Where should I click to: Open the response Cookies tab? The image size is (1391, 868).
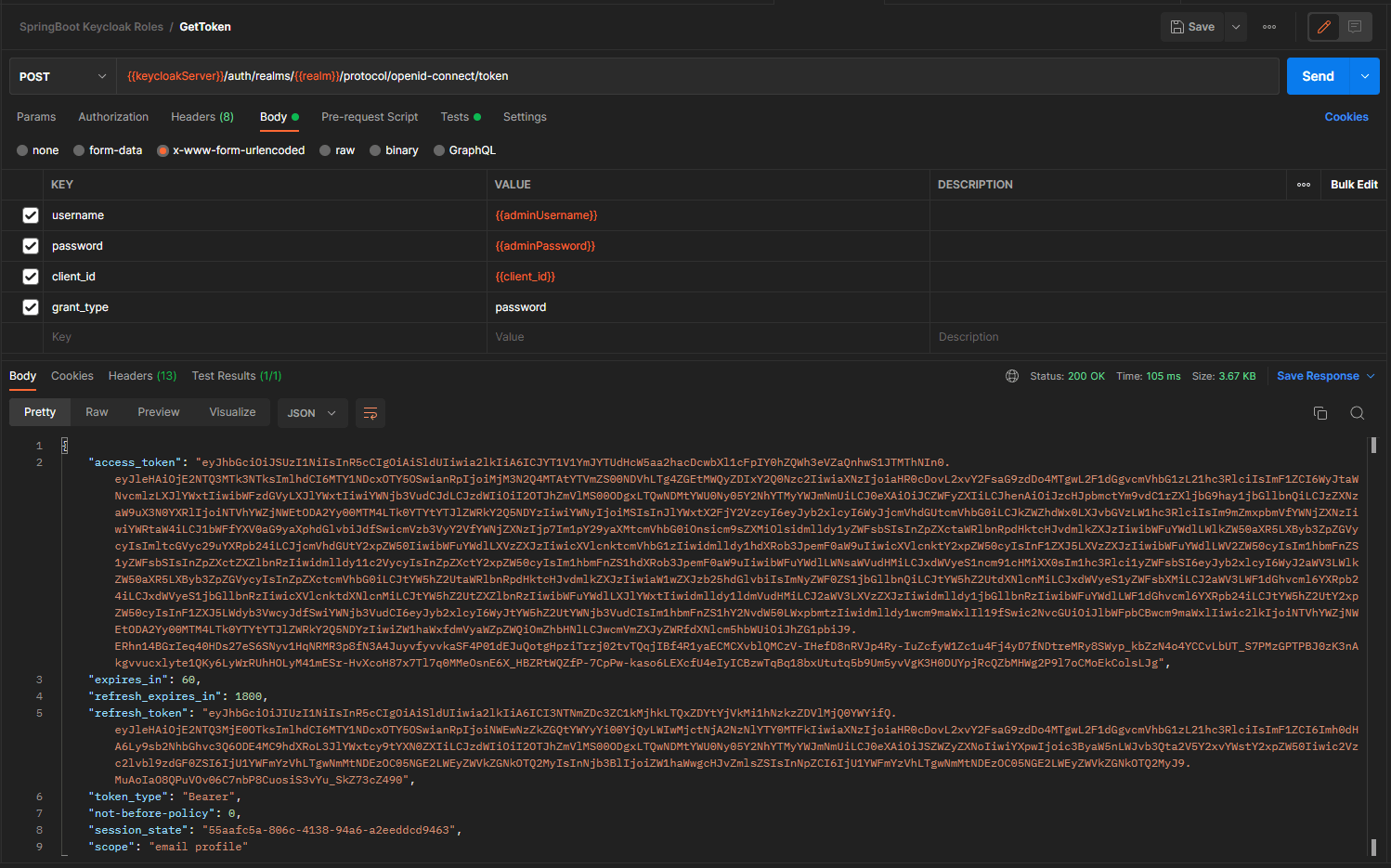point(72,376)
